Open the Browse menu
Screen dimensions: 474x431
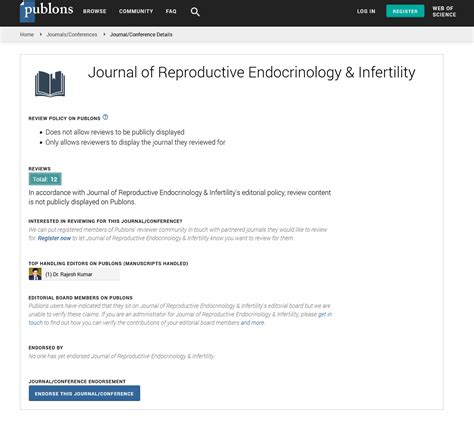pyautogui.click(x=95, y=11)
